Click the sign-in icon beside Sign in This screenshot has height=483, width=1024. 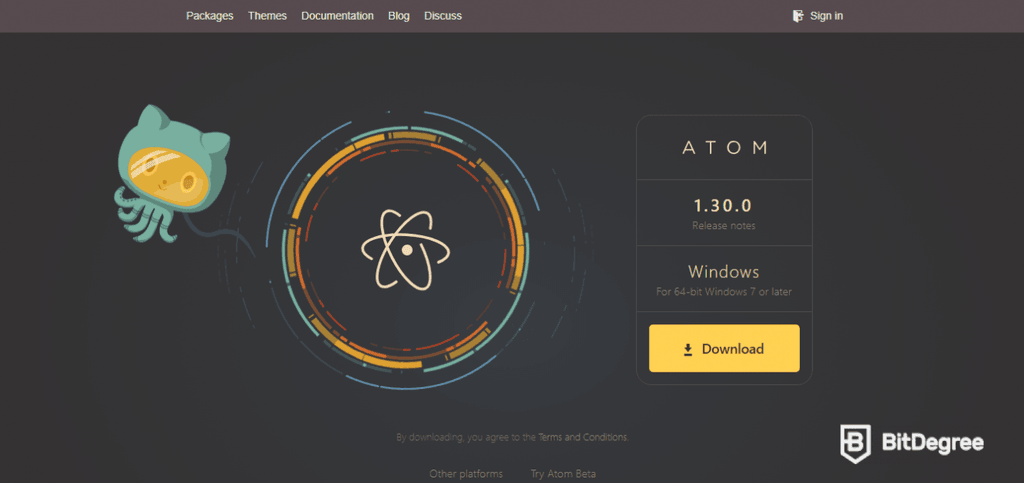point(798,16)
